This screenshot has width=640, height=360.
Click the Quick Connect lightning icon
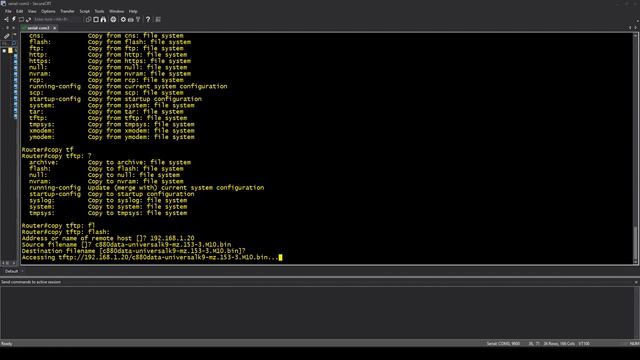(13, 19)
